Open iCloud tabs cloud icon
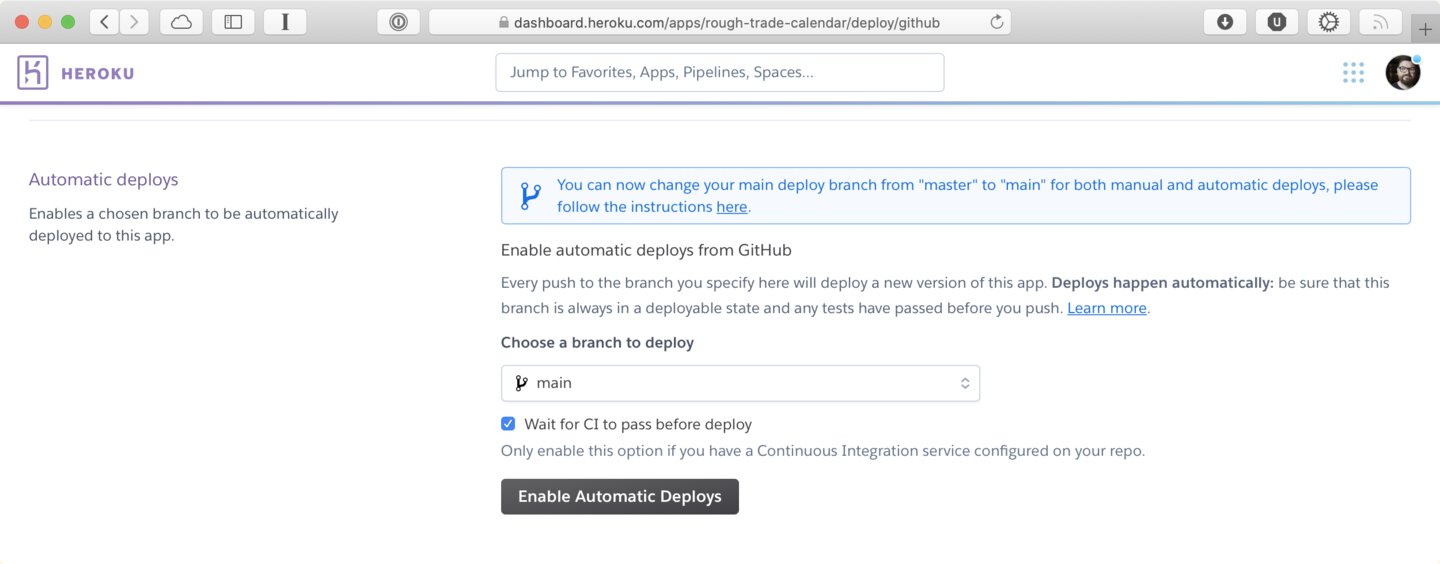Image resolution: width=1440 pixels, height=564 pixels. [x=181, y=22]
